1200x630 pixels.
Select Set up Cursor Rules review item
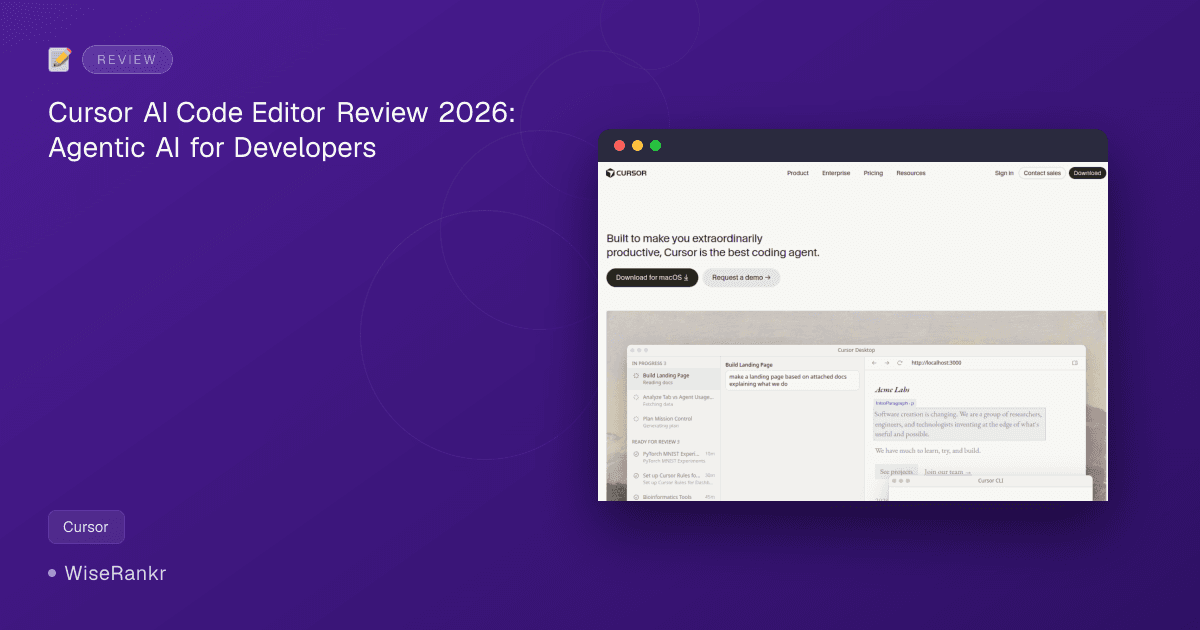[674, 478]
